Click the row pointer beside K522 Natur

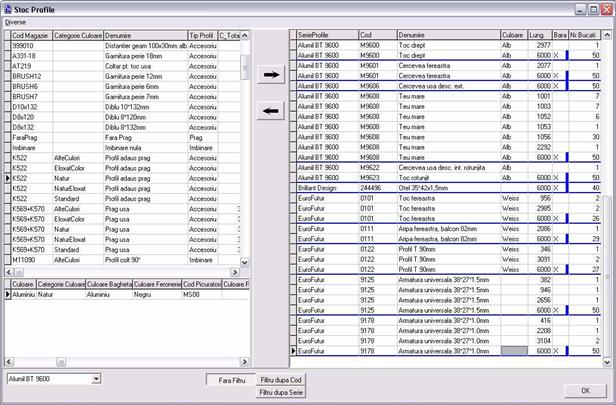click(6, 176)
